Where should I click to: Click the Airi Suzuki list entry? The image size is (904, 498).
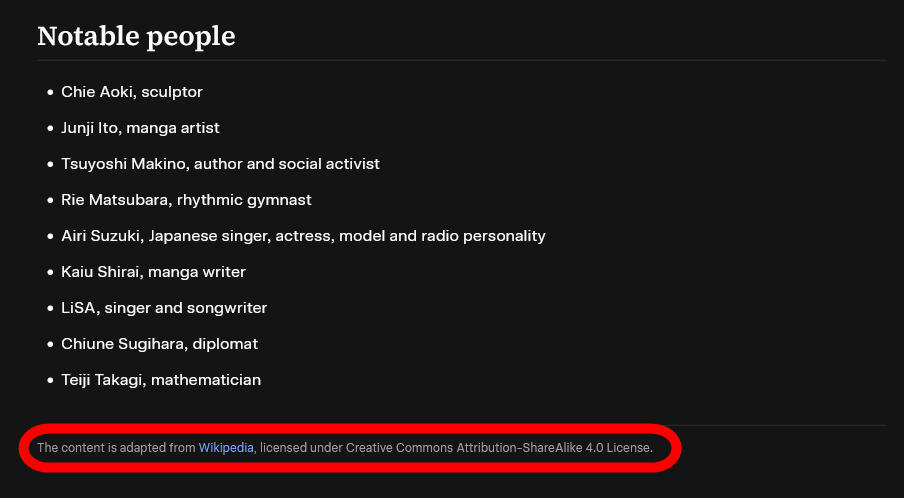[303, 236]
